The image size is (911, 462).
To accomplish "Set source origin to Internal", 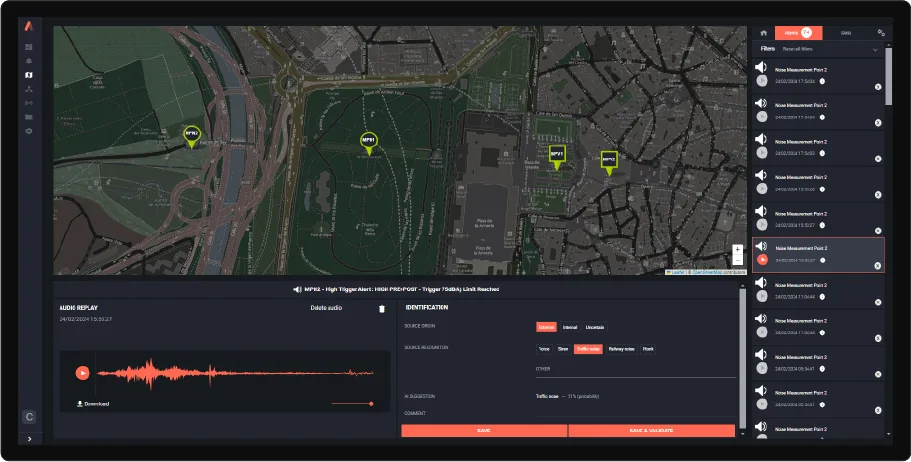I will 570,327.
